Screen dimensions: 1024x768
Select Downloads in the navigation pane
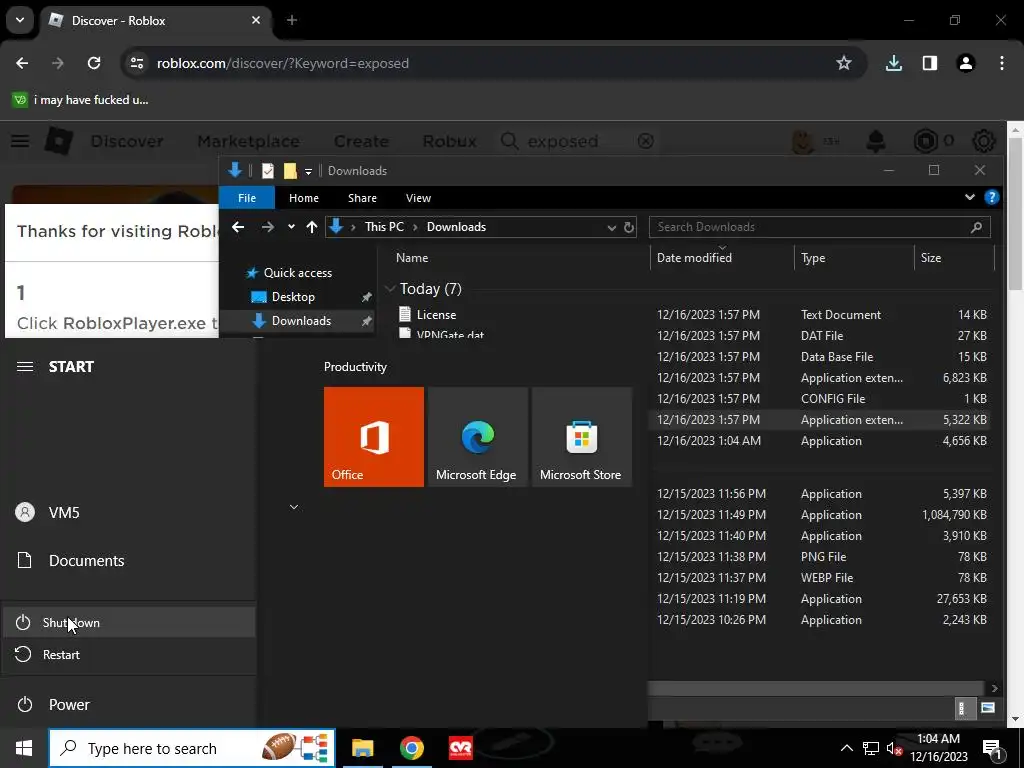pos(301,321)
